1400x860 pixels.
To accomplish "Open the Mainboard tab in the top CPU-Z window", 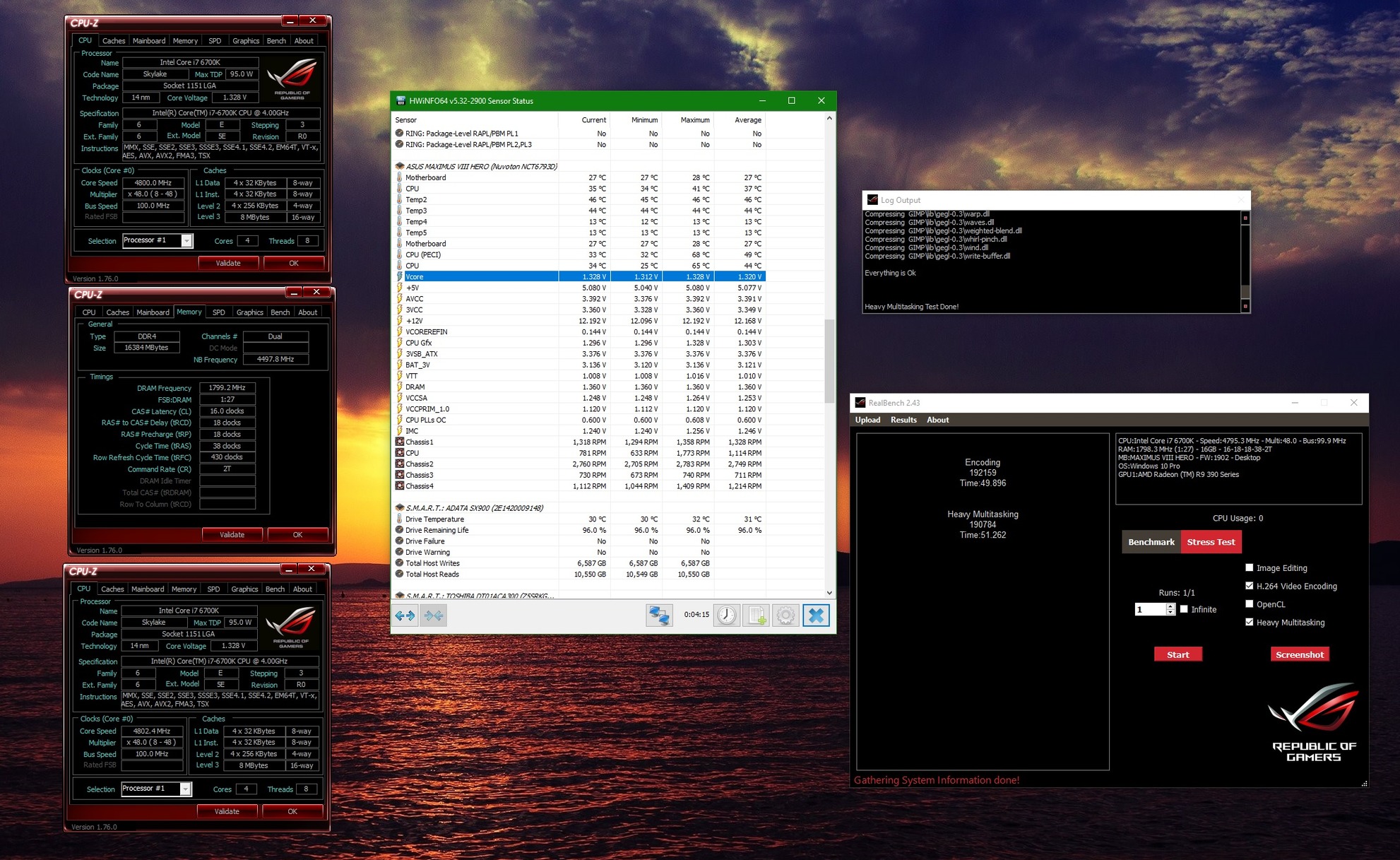I will pyautogui.click(x=149, y=41).
